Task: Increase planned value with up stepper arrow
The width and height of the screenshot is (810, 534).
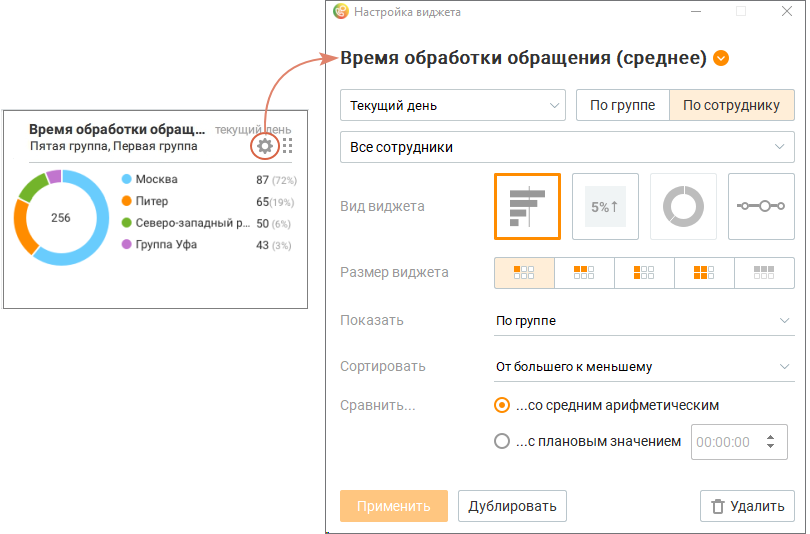Action: [770, 437]
